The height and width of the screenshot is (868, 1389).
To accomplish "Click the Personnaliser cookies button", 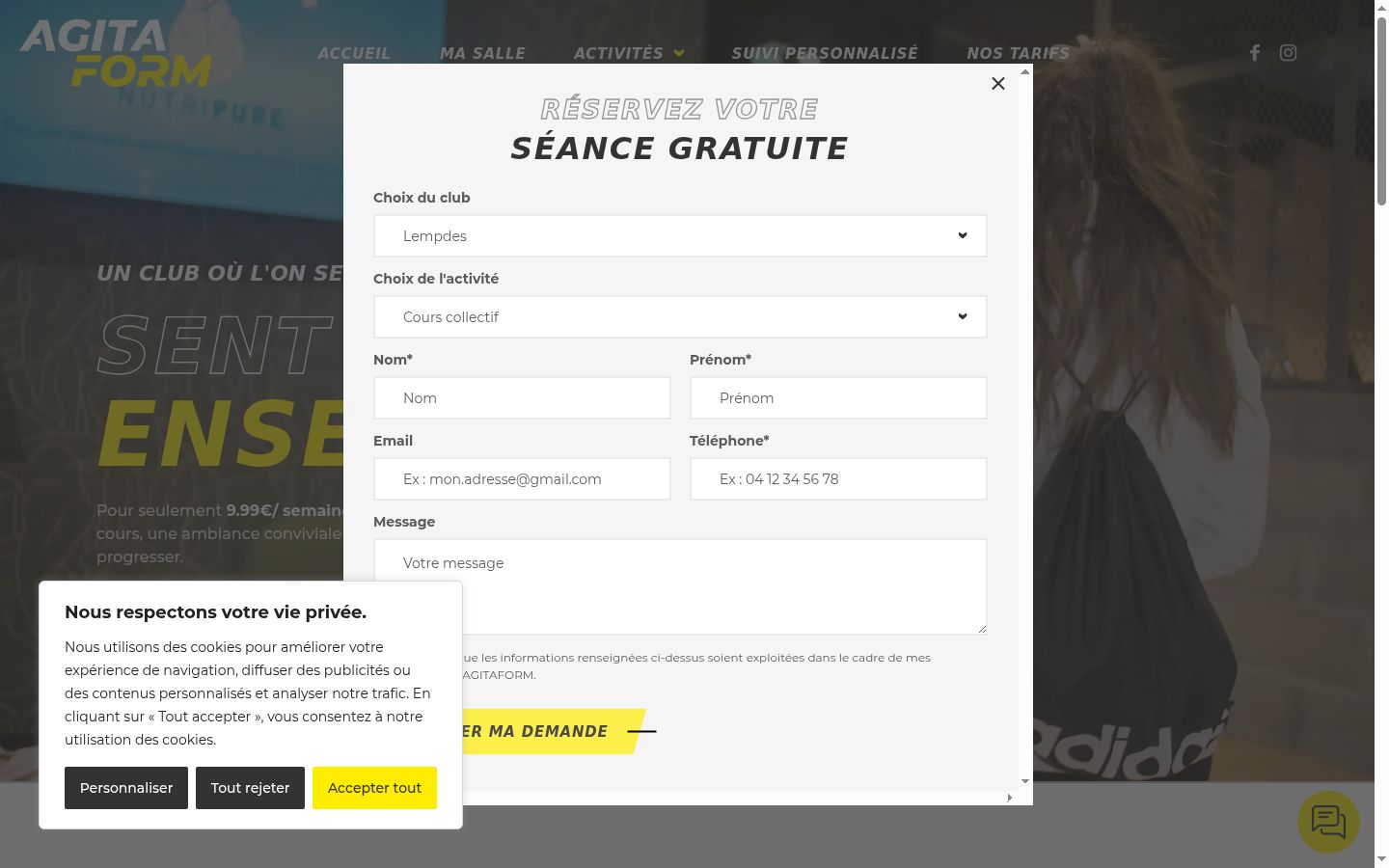I will [x=126, y=788].
